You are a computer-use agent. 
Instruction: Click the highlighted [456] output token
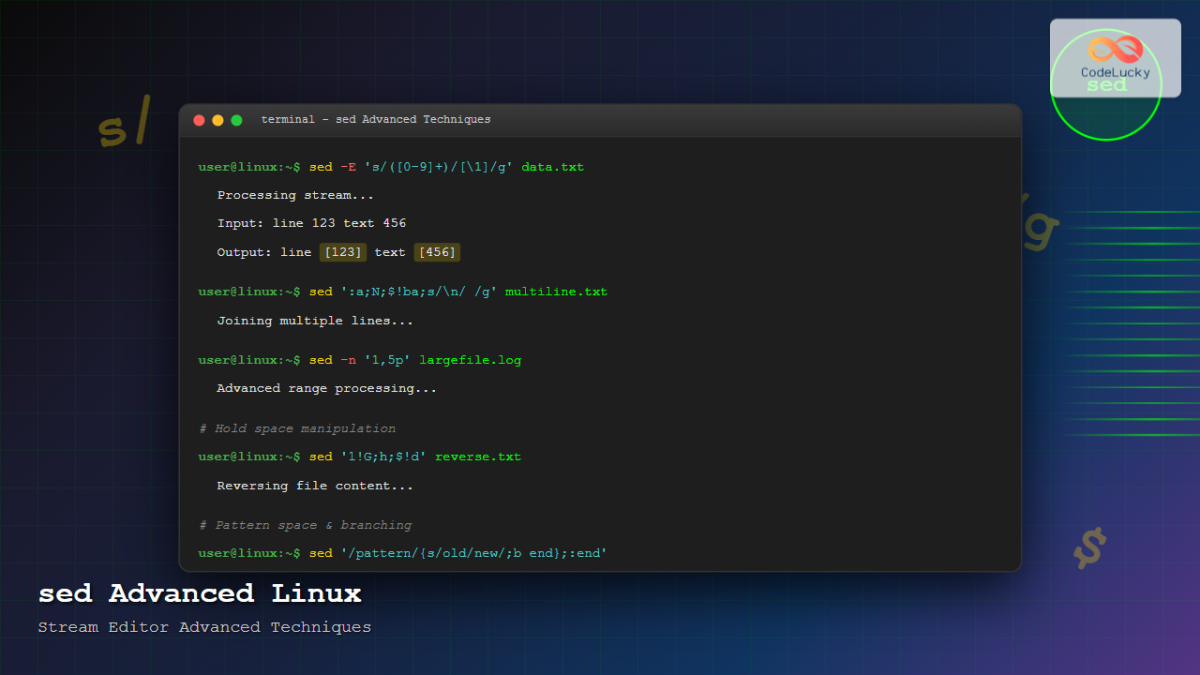point(437,252)
